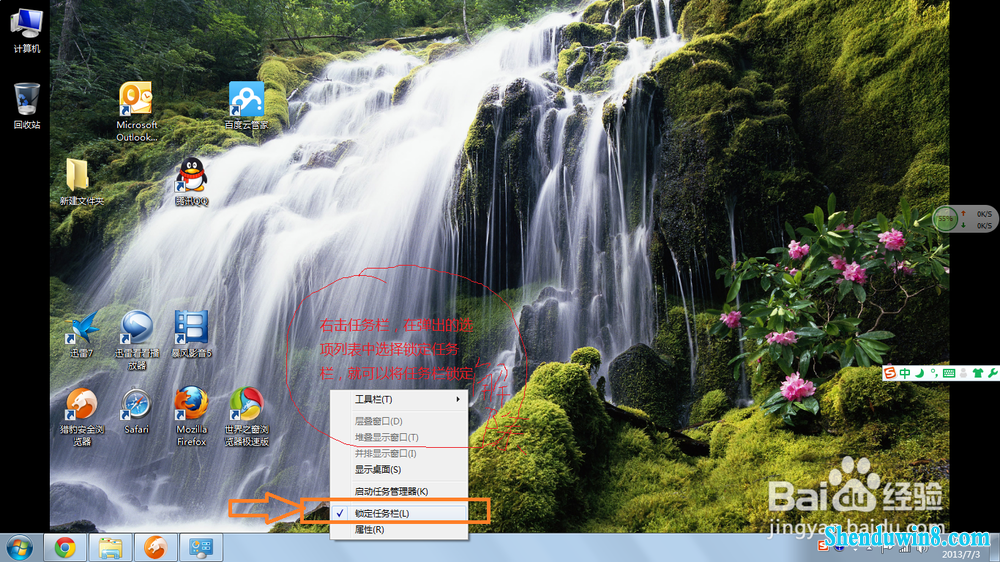Select the 腾讯QQ penguin shortcut
This screenshot has height=562, width=1000.
[191, 182]
